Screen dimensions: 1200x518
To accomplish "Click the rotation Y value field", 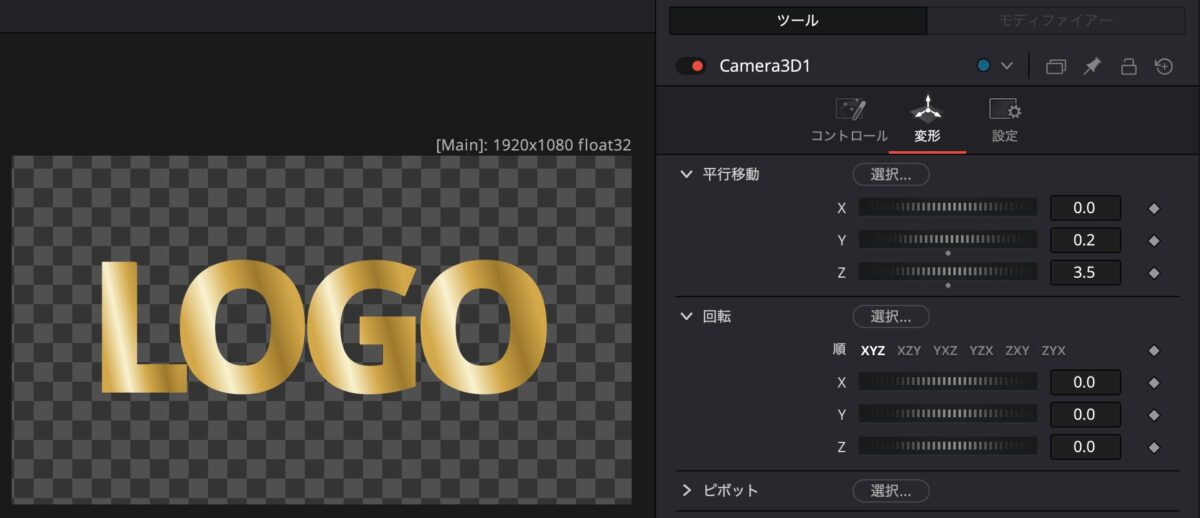I will 1085,414.
